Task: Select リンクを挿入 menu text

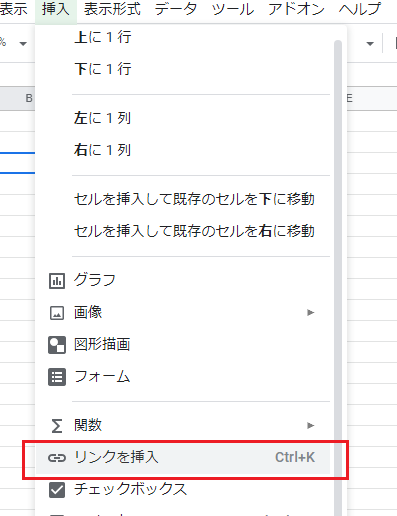Action: tap(116, 457)
